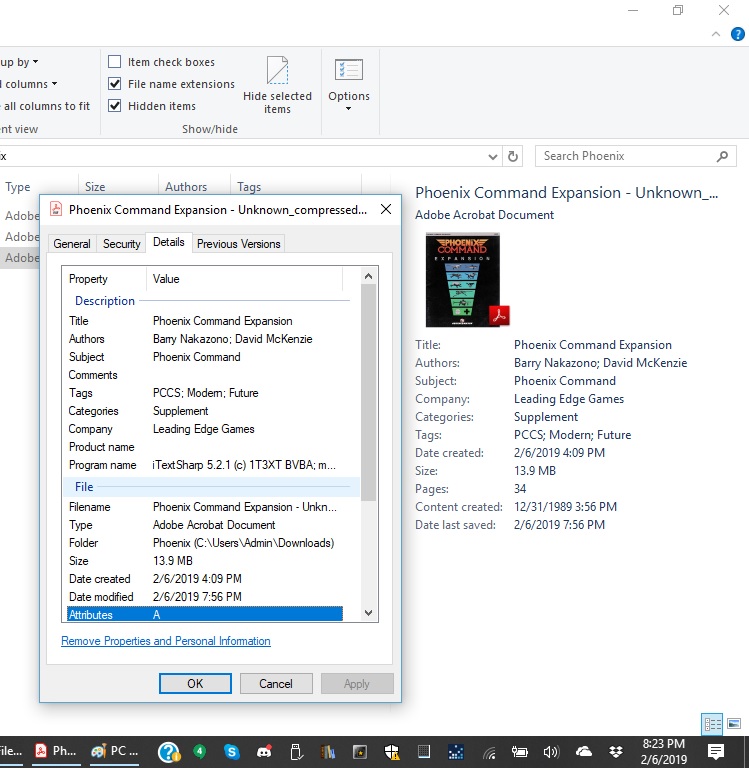The width and height of the screenshot is (749, 768).
Task: Select the Program name iTextSharp row
Action: coord(205,465)
